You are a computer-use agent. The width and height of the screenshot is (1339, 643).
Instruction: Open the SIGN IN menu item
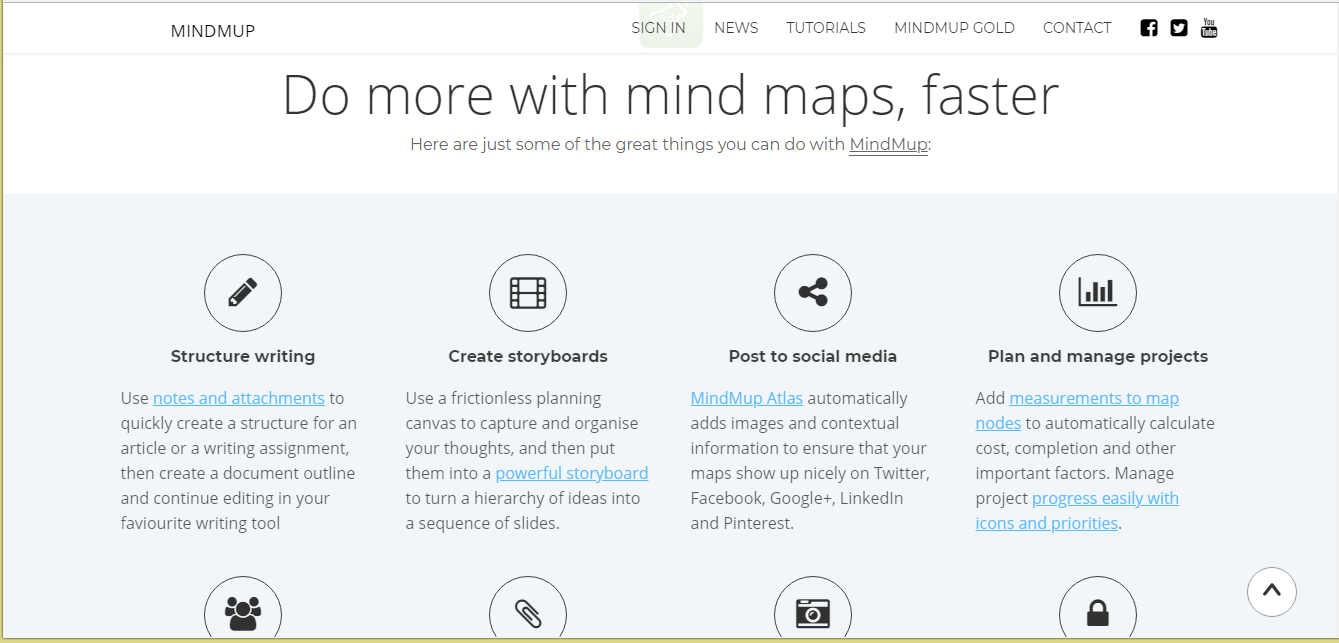(x=658, y=28)
